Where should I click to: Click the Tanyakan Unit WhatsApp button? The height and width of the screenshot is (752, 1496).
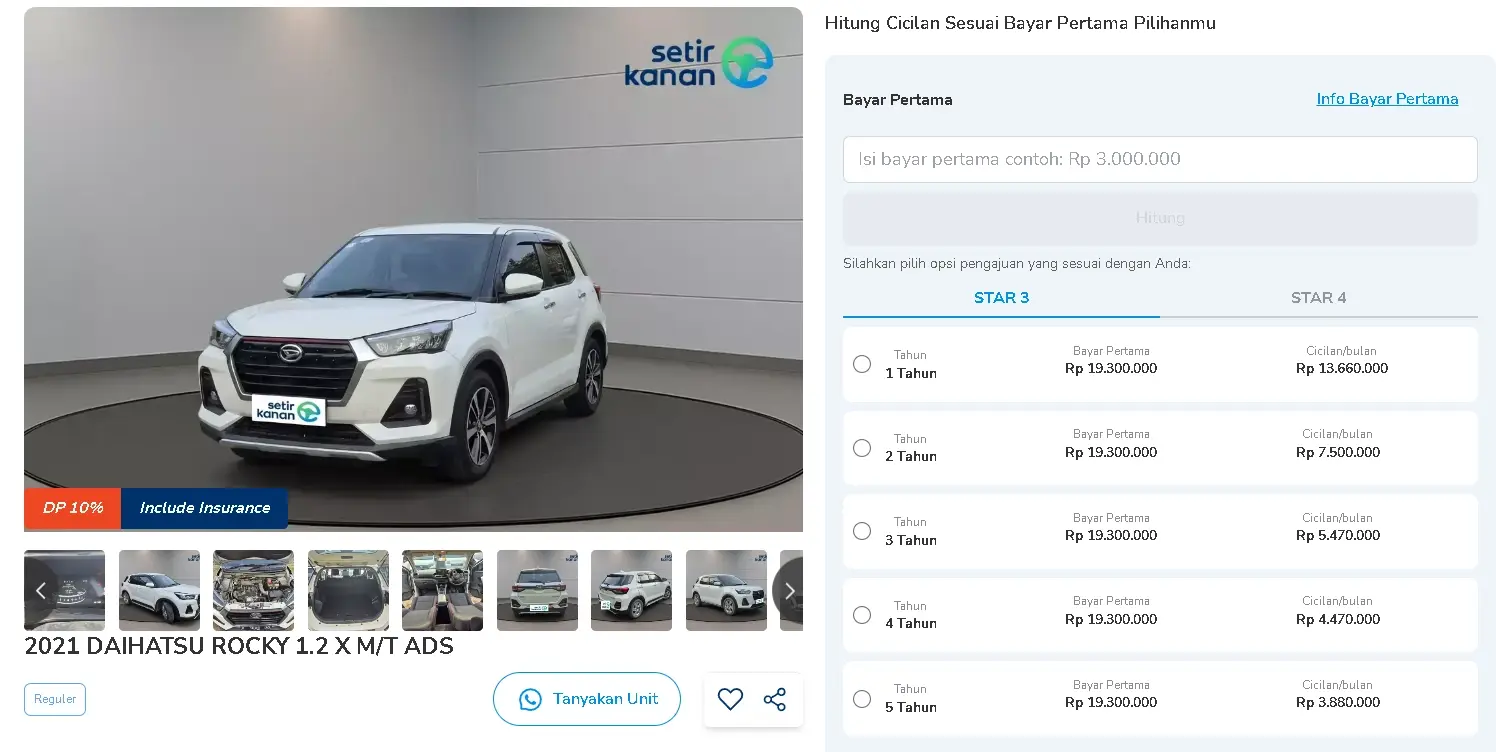pos(587,699)
